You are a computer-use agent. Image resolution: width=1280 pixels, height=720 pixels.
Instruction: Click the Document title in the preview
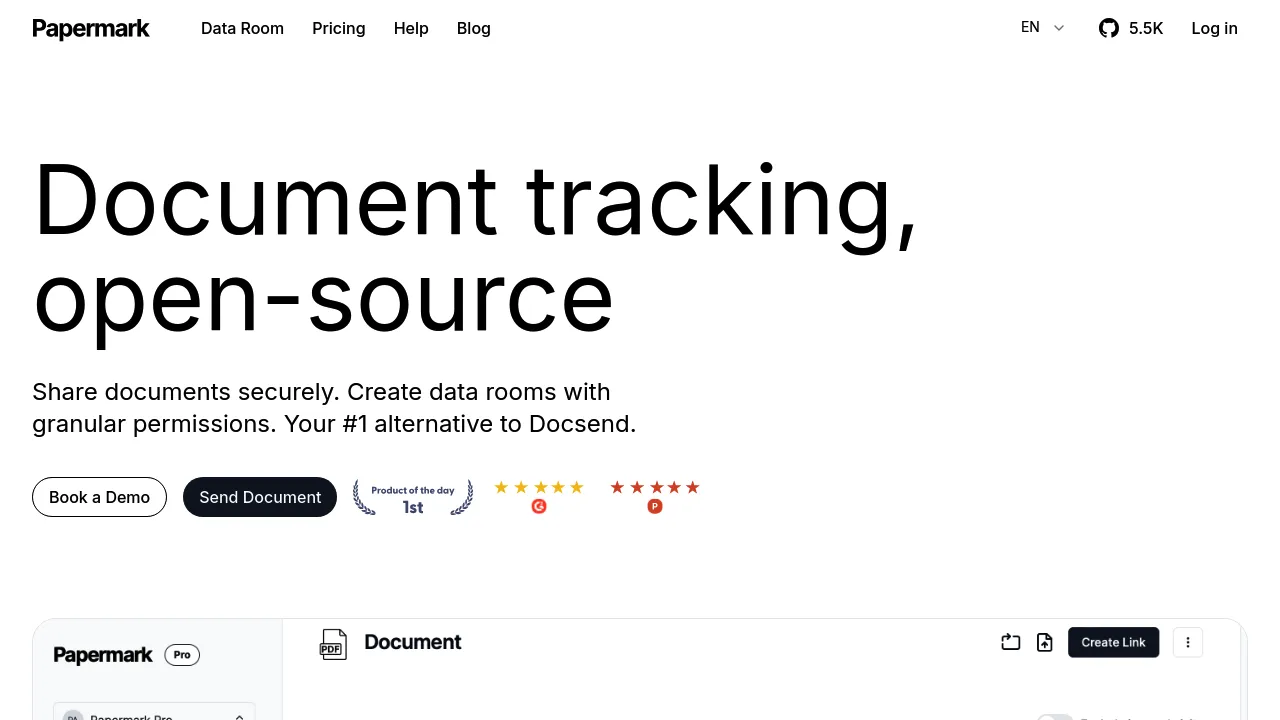(412, 642)
